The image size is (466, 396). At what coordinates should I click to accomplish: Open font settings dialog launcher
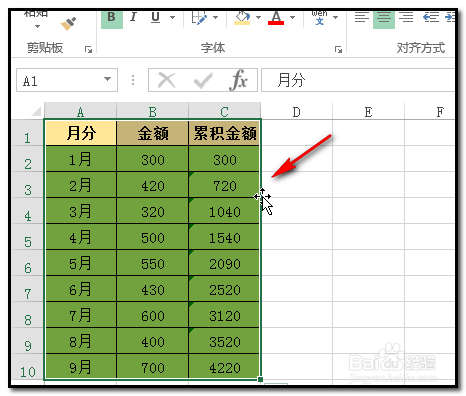(x=338, y=50)
